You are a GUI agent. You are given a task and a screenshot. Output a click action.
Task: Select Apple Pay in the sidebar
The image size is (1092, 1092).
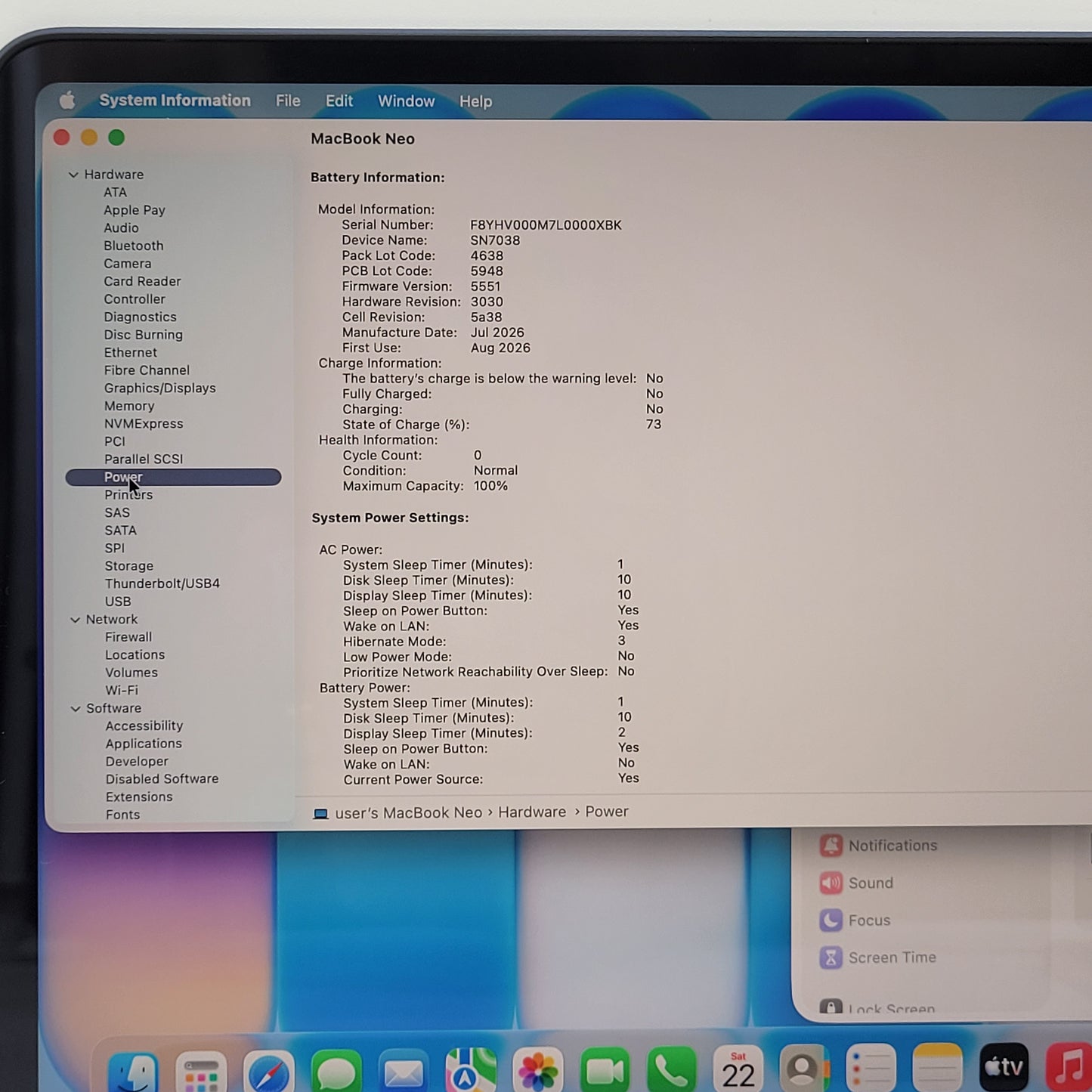pos(135,210)
